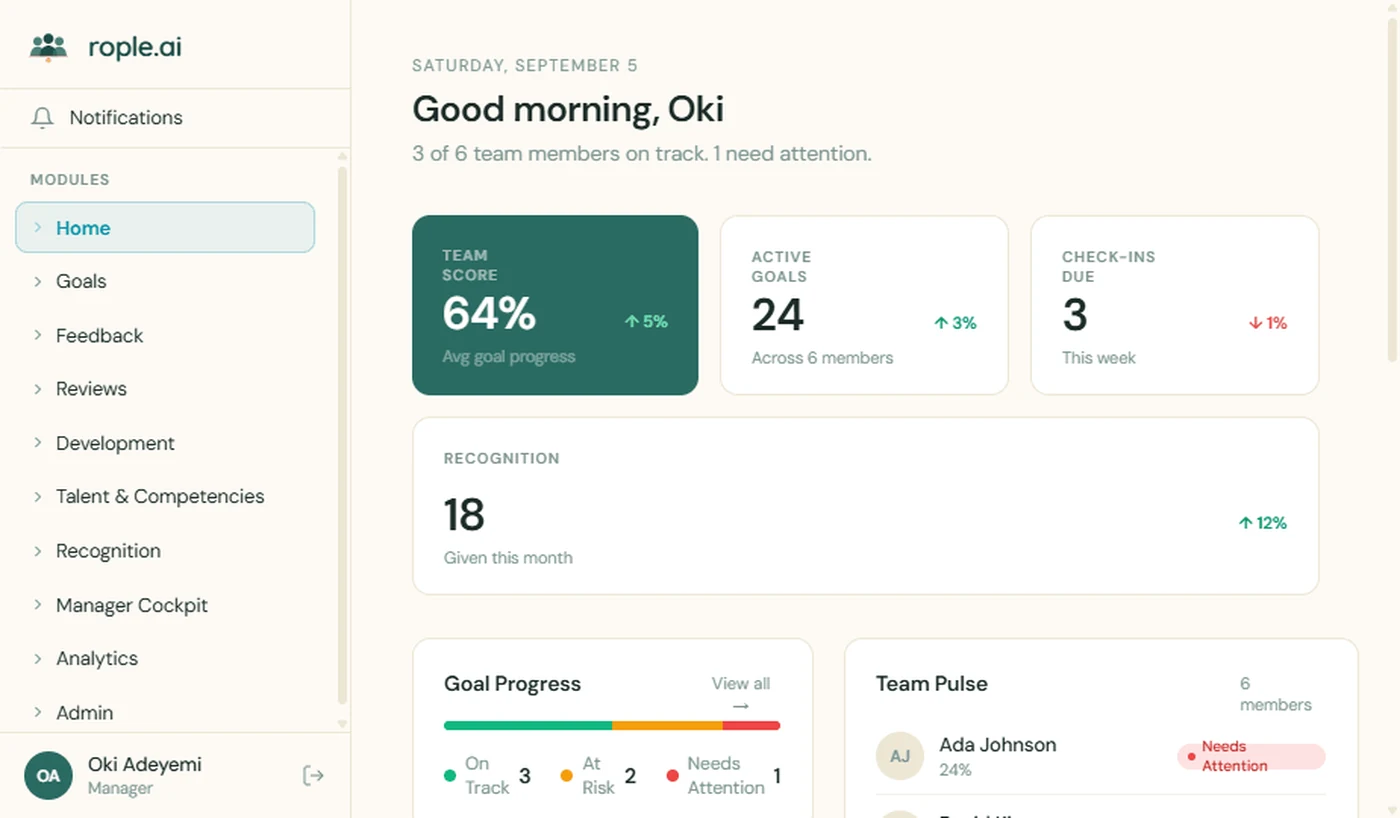Click the logout icon beside Oki Adeyemi
This screenshot has width=1400, height=818.
coord(313,775)
